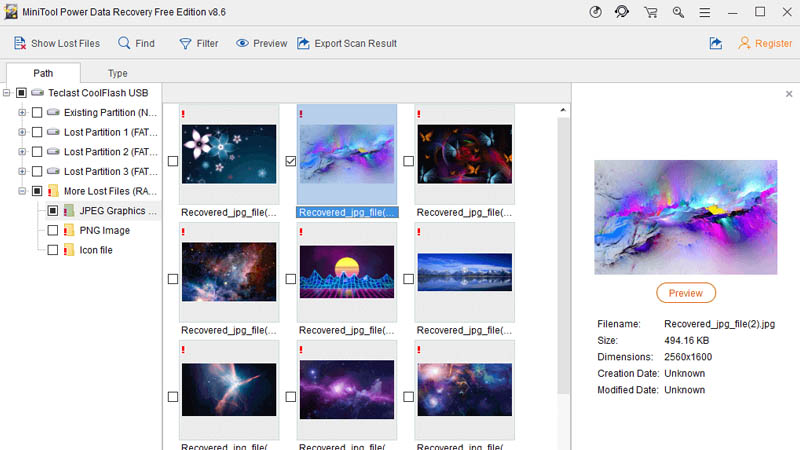The width and height of the screenshot is (800, 450).
Task: Select the red nebula thumbnail
Action: [229, 272]
